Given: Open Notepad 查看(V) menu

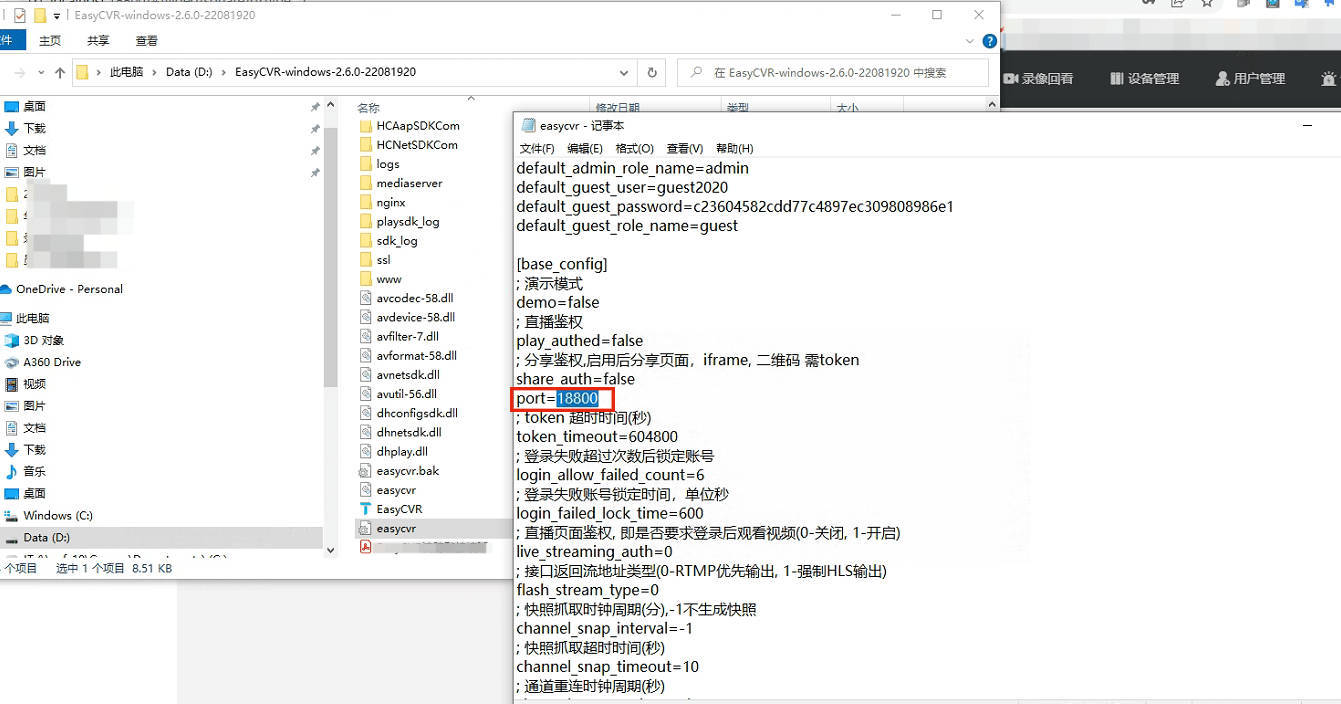Looking at the screenshot, I should (685, 148).
